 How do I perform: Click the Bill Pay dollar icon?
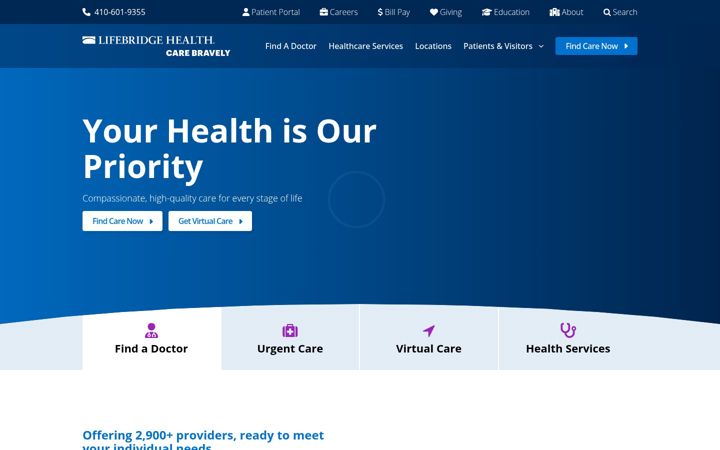coord(380,12)
